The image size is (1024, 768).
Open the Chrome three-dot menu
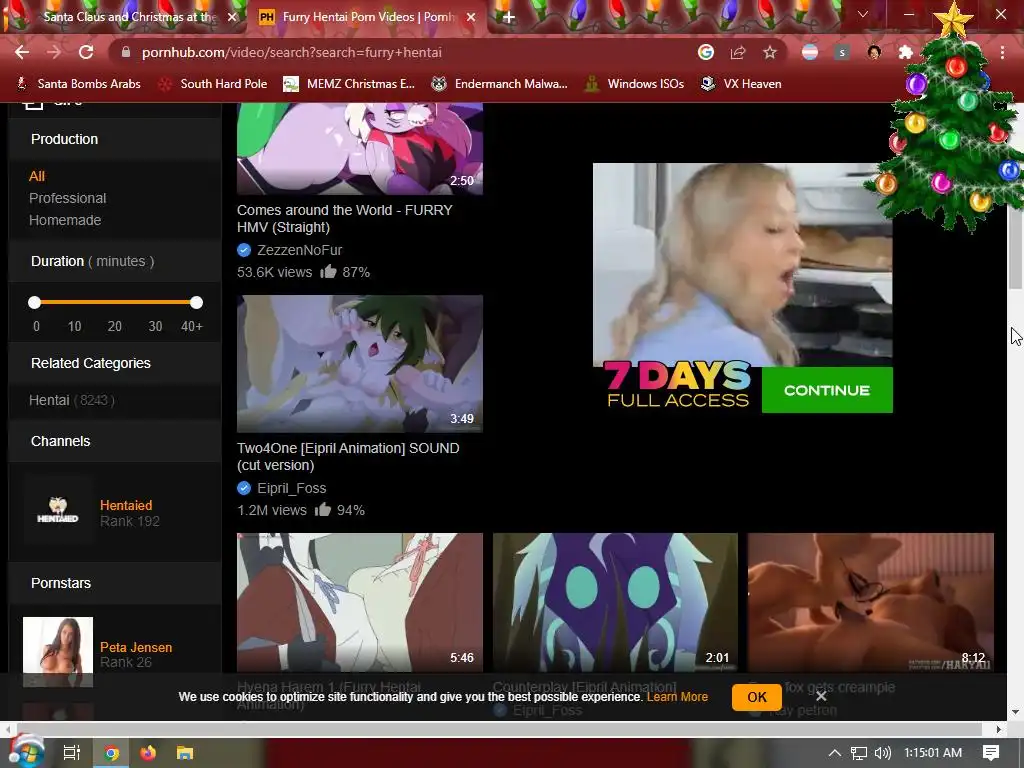[x=1002, y=52]
